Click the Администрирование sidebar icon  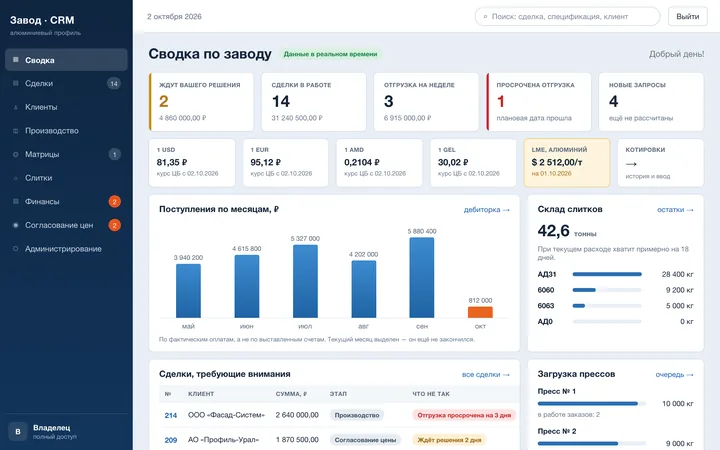pyautogui.click(x=16, y=248)
